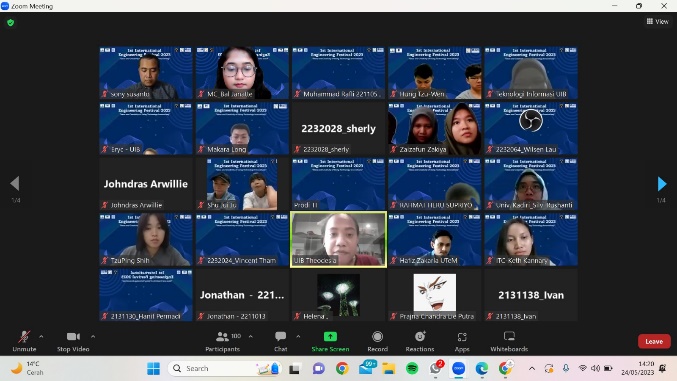
Task: Expand audio options arrow beside Unmute
Action: point(41,336)
